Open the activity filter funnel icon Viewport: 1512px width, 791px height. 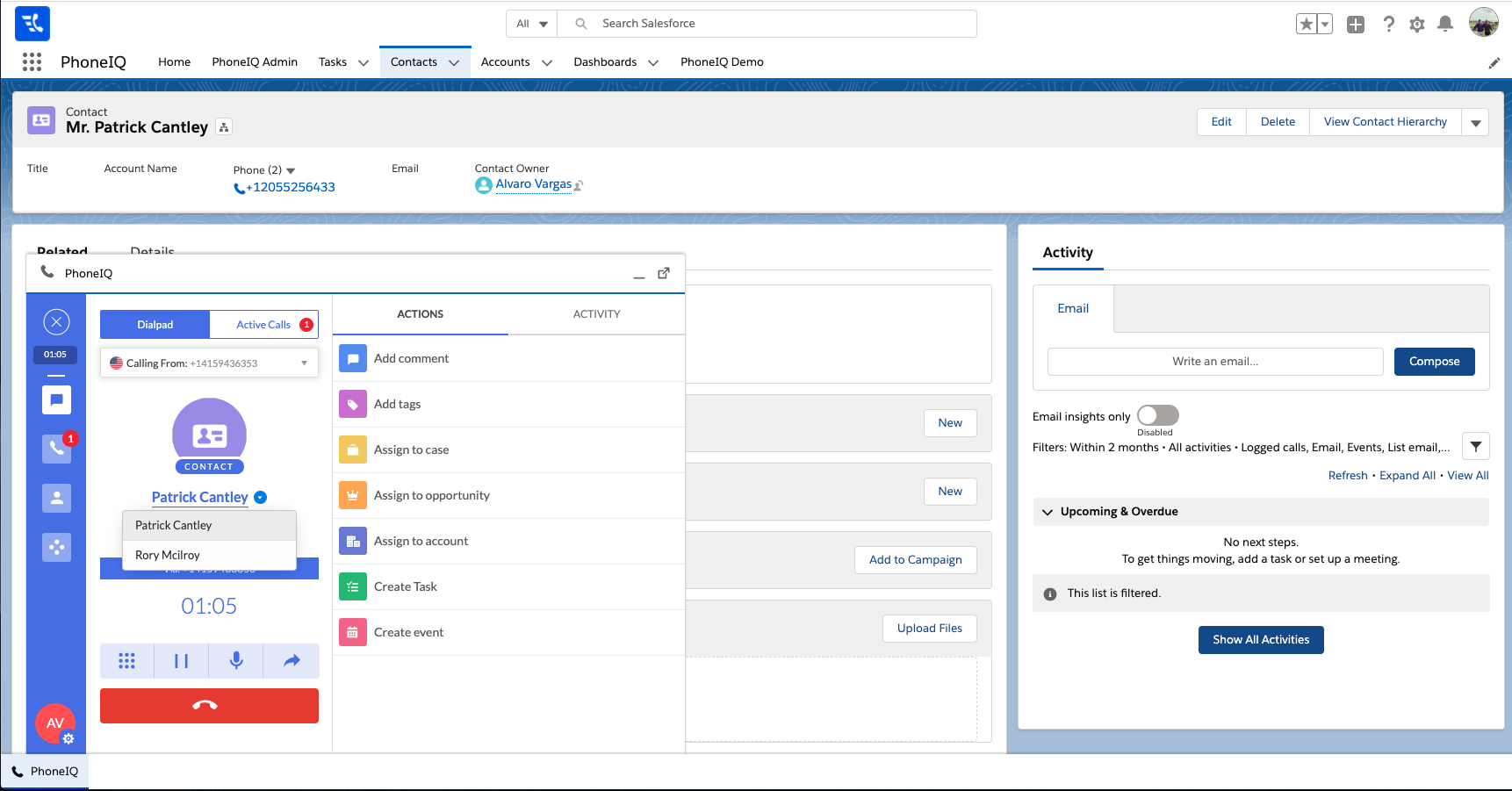[1475, 447]
